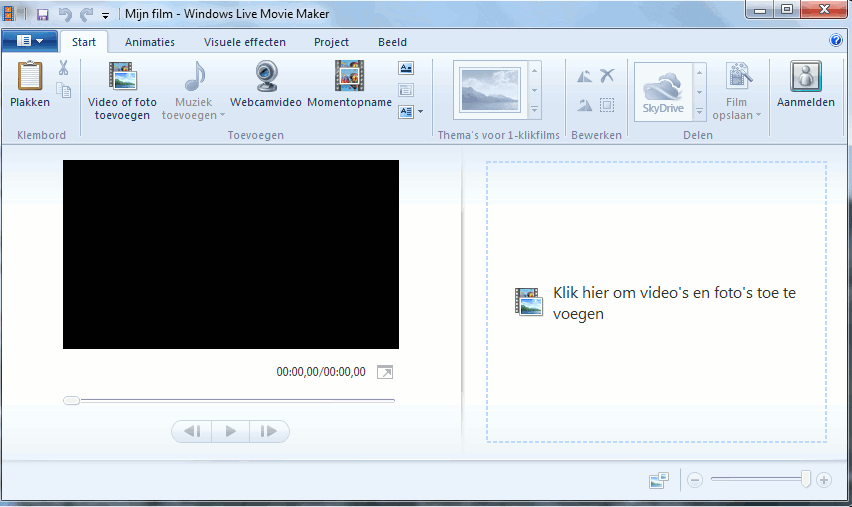Image resolution: width=852 pixels, height=507 pixels.
Task: Click the remove X icon in Bewerken
Action: tap(607, 76)
